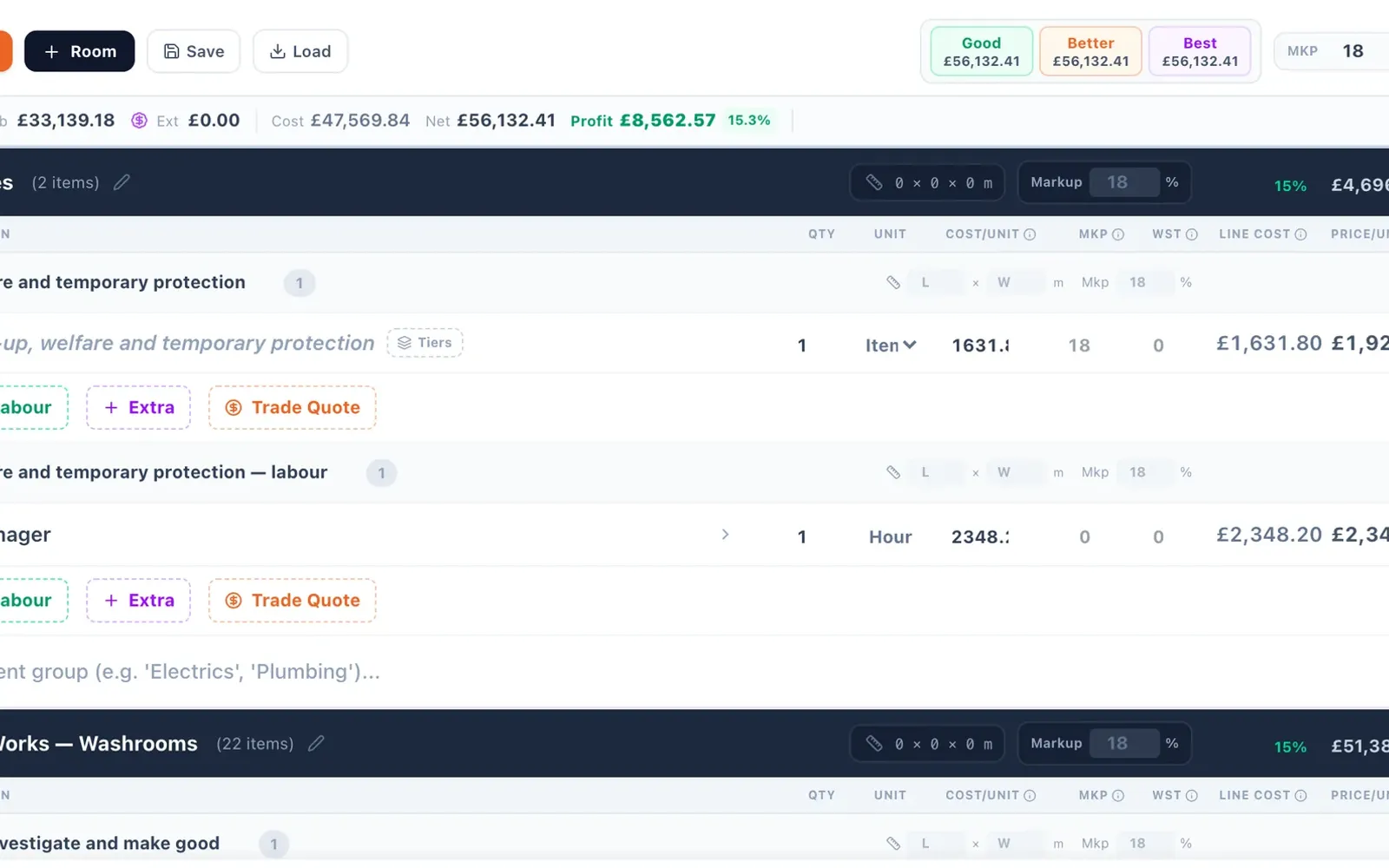Open MKP info icon in first table

tap(1118, 234)
